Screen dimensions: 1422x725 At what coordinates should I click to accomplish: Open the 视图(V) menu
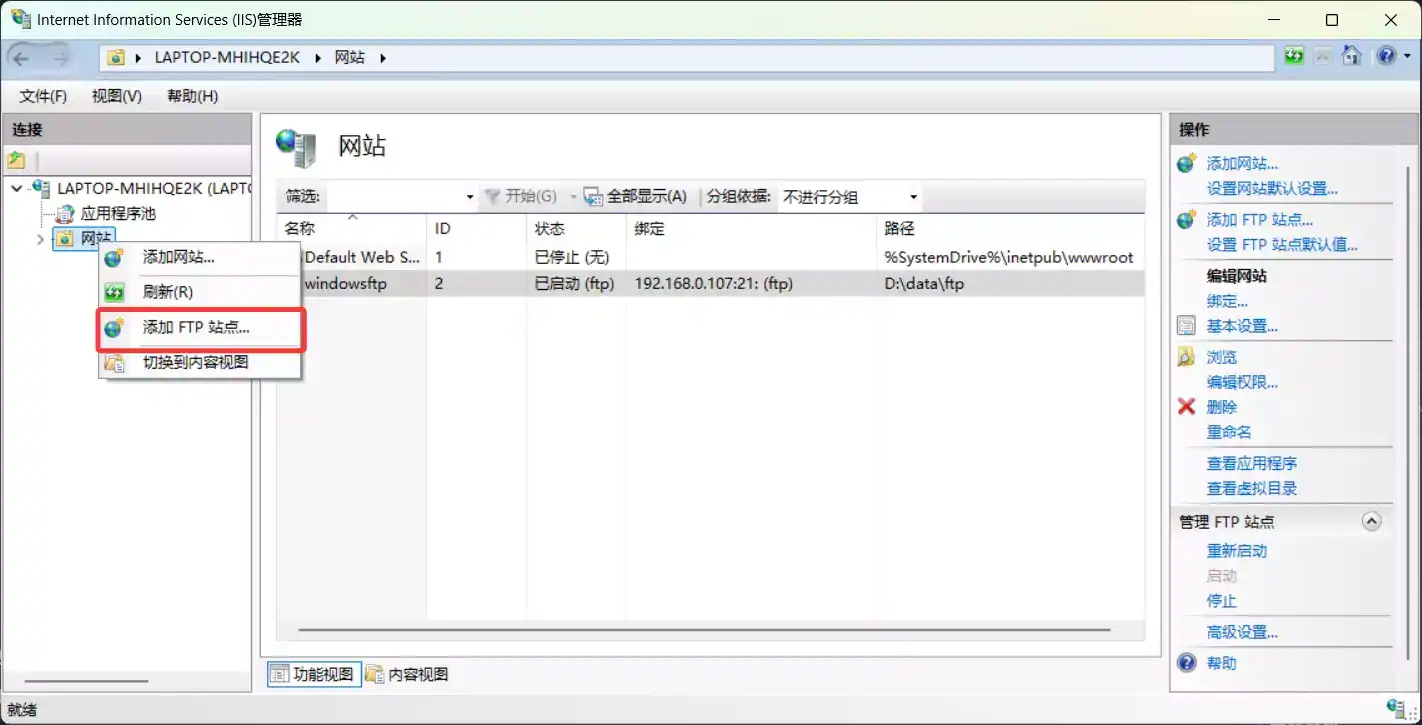click(117, 96)
